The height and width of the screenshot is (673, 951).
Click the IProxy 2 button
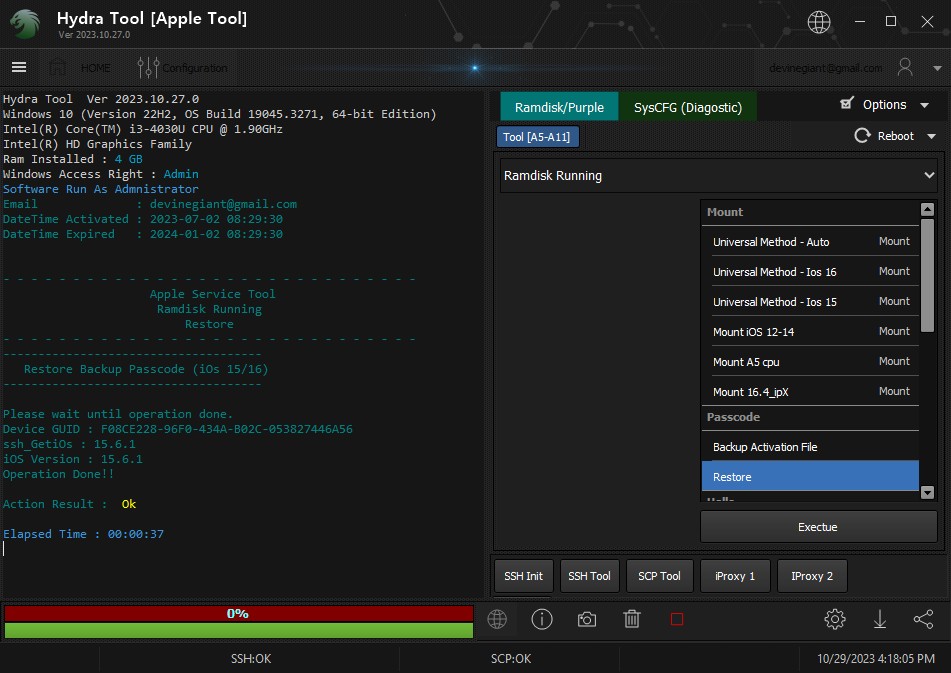pos(812,576)
